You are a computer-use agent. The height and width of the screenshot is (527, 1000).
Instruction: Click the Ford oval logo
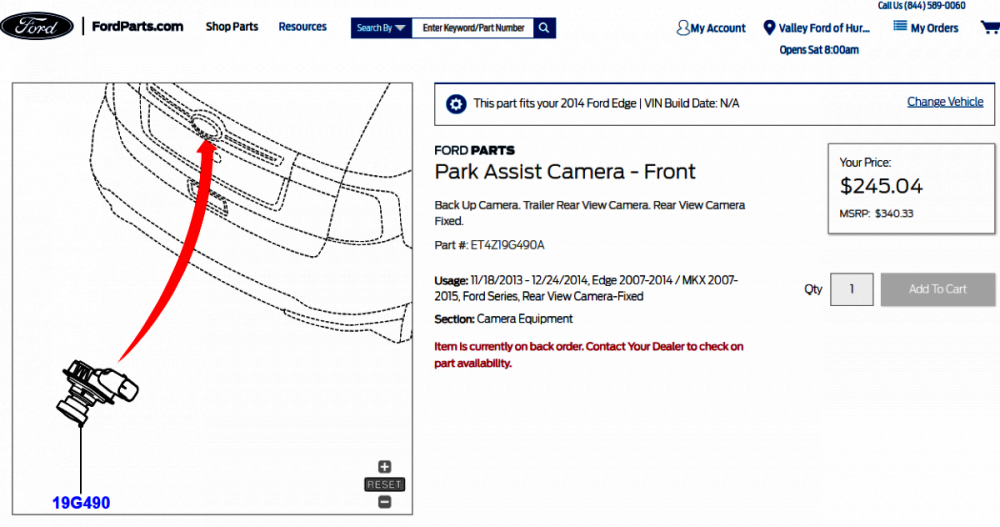pyautogui.click(x=37, y=27)
